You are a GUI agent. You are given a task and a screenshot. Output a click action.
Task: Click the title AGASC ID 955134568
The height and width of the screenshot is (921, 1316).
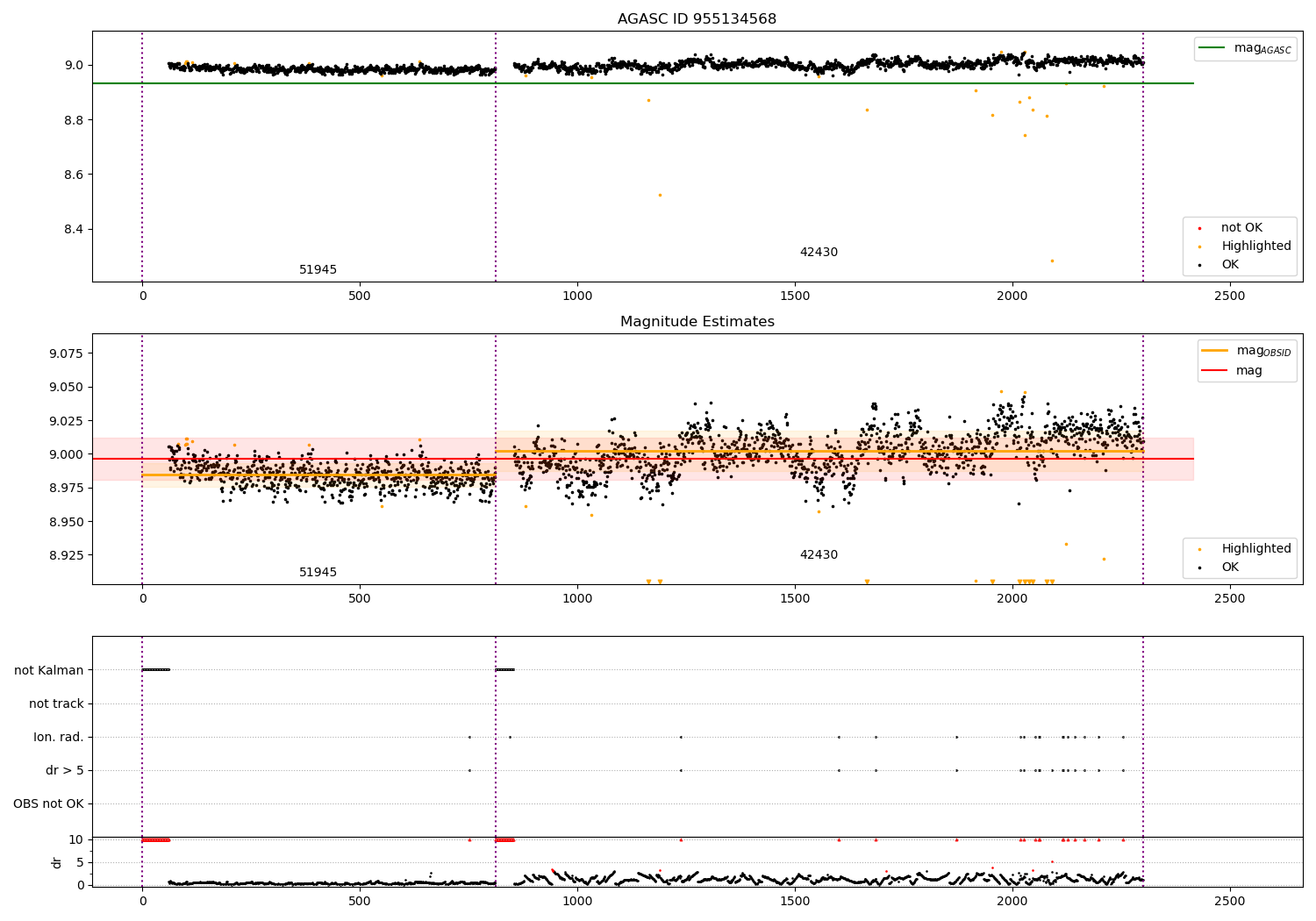(697, 19)
